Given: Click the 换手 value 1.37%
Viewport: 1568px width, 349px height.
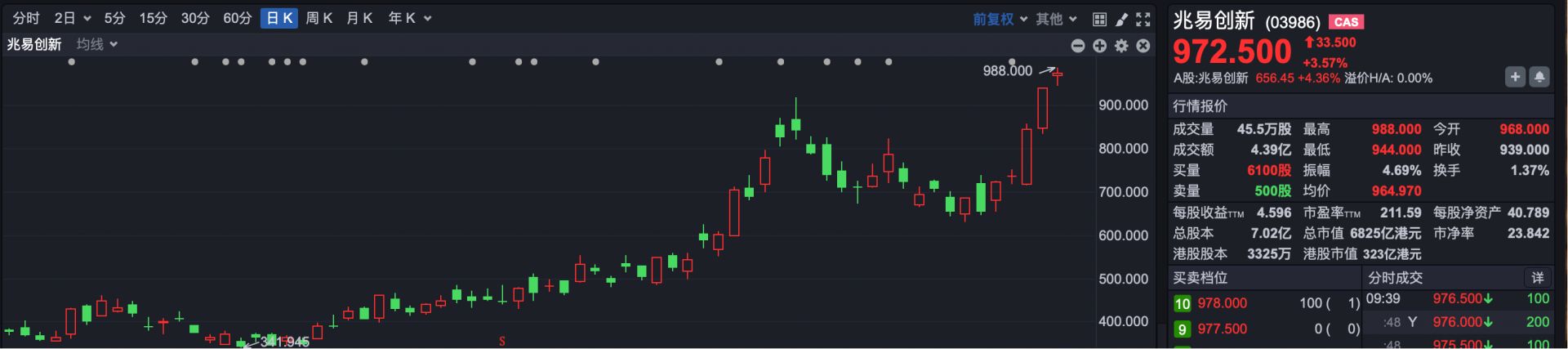Looking at the screenshot, I should [x=1530, y=170].
